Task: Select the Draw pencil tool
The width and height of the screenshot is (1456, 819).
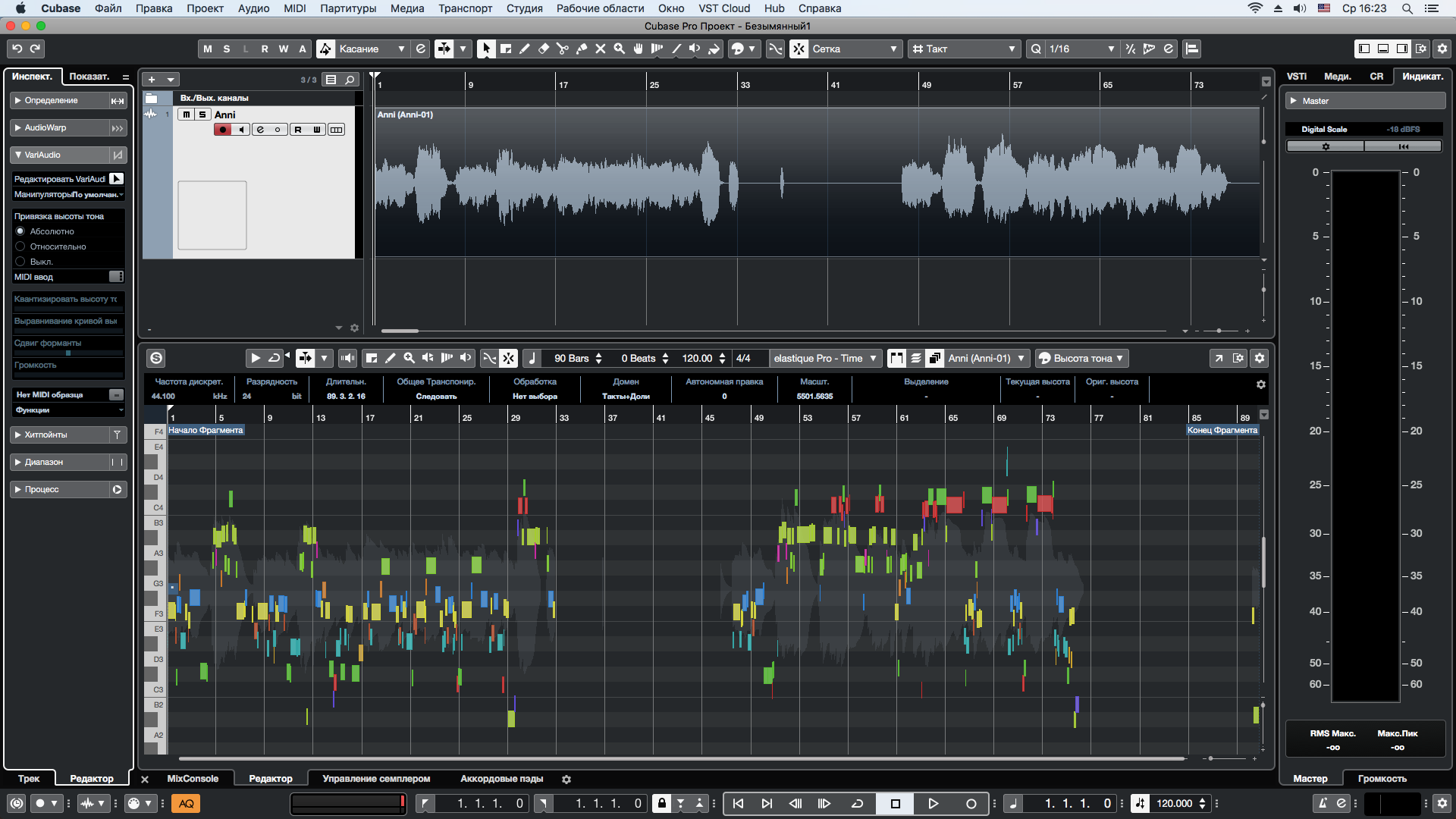Action: pos(525,49)
